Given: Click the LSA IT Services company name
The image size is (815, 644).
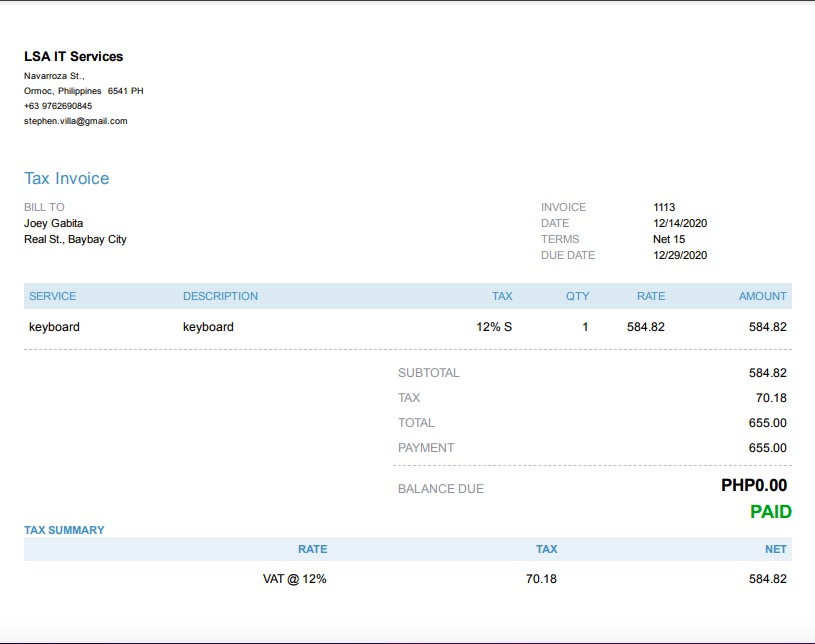Looking at the screenshot, I should (x=74, y=56).
